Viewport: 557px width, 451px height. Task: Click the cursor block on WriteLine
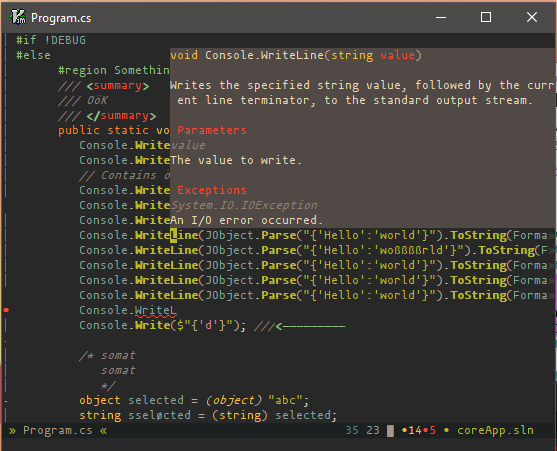click(173, 235)
